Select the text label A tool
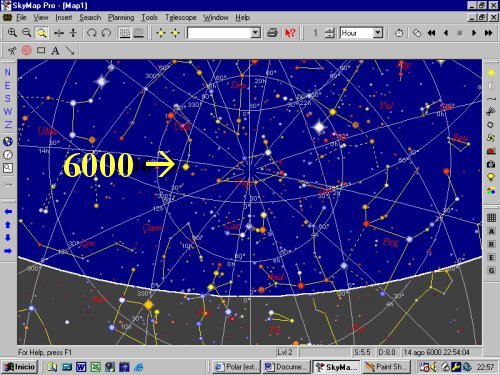Screen dimensions: 500x375 pos(55,50)
